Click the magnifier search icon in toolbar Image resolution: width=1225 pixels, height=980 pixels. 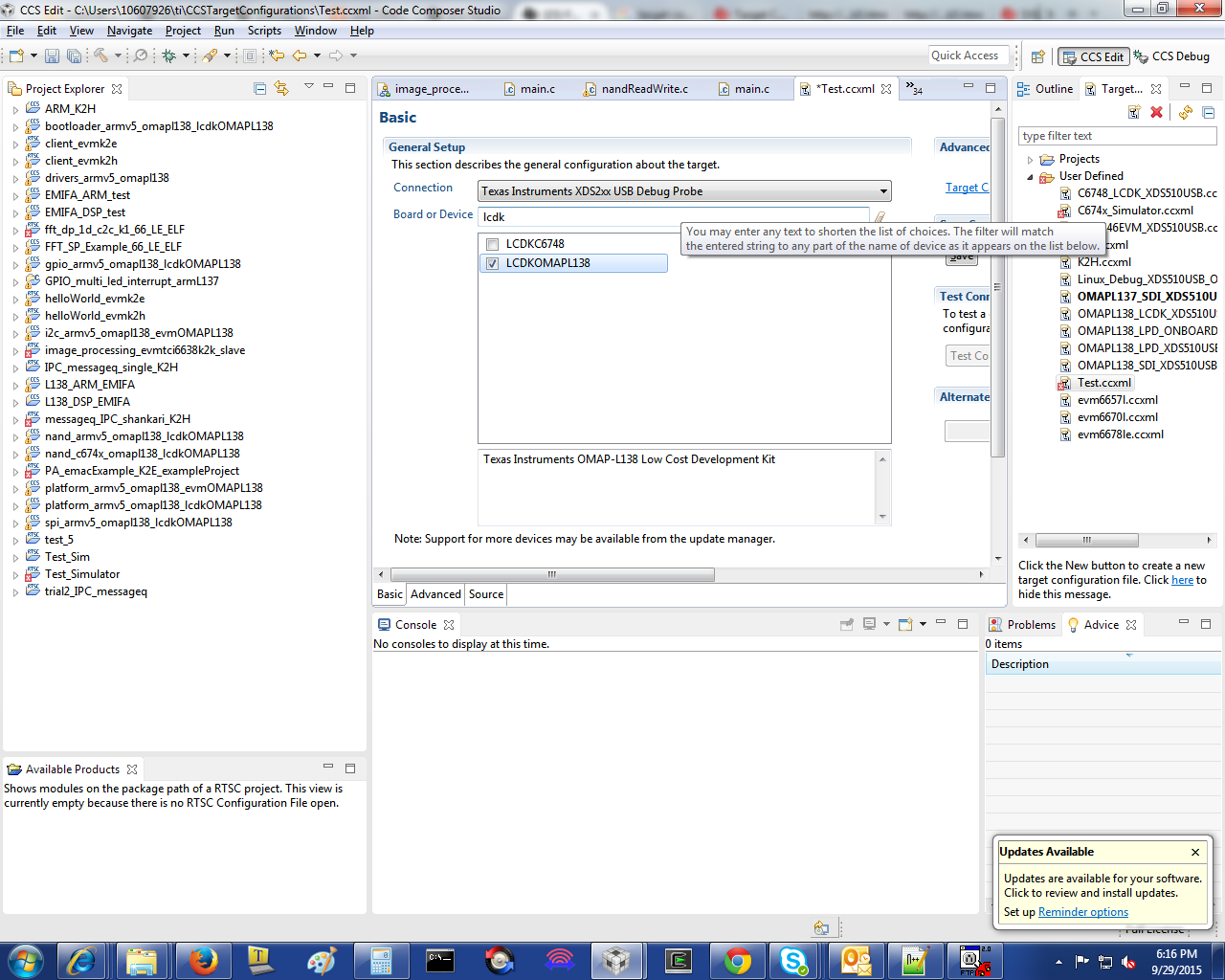[141, 56]
